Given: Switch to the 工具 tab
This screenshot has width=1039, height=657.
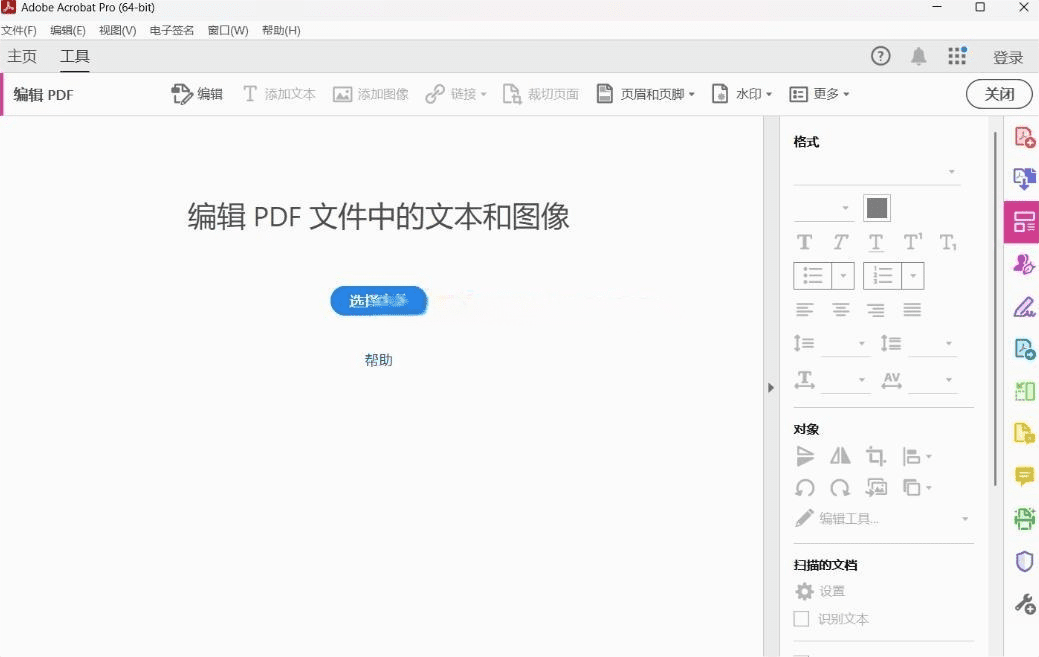Looking at the screenshot, I should 75,56.
